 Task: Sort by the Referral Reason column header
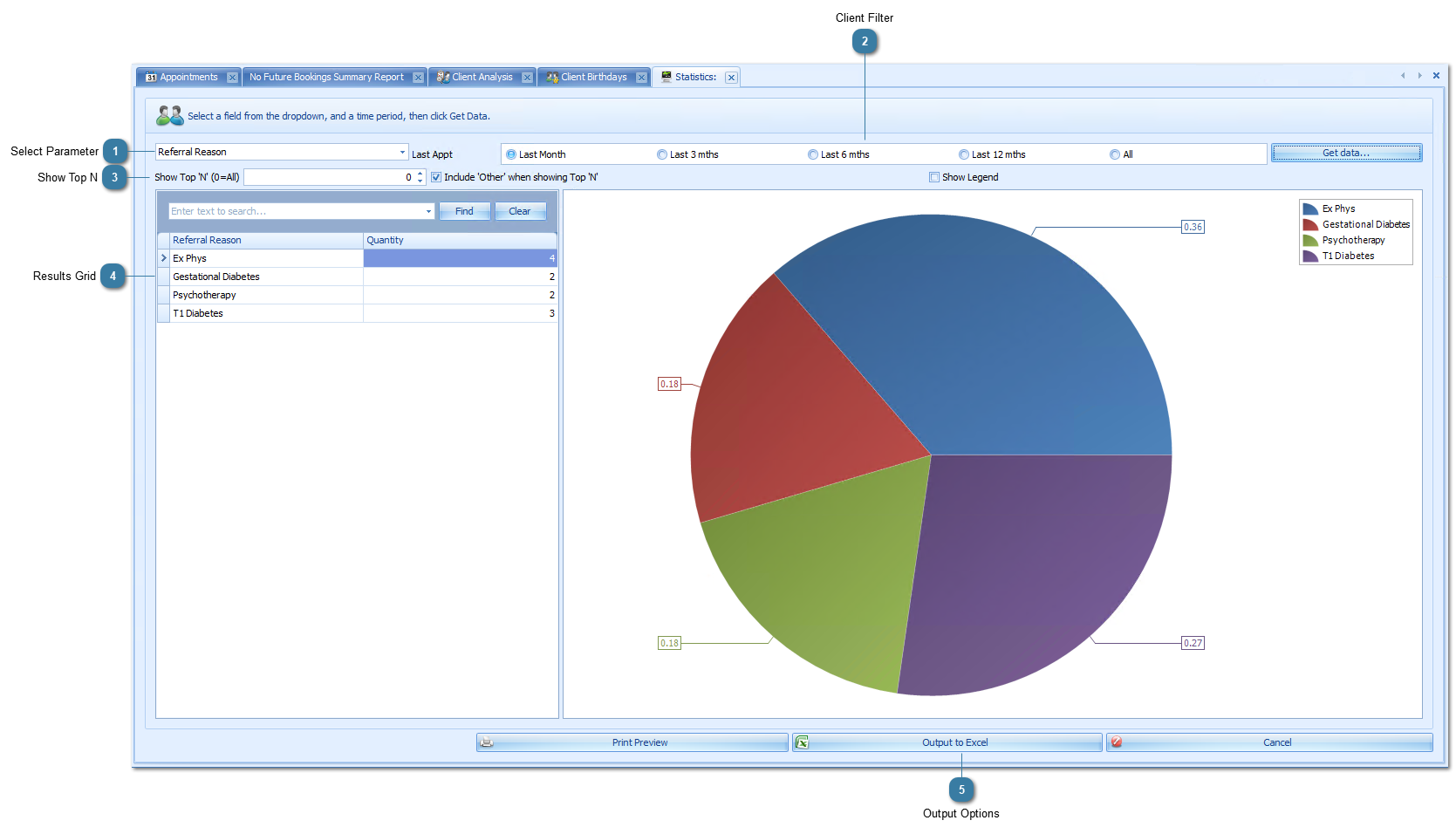(x=266, y=240)
